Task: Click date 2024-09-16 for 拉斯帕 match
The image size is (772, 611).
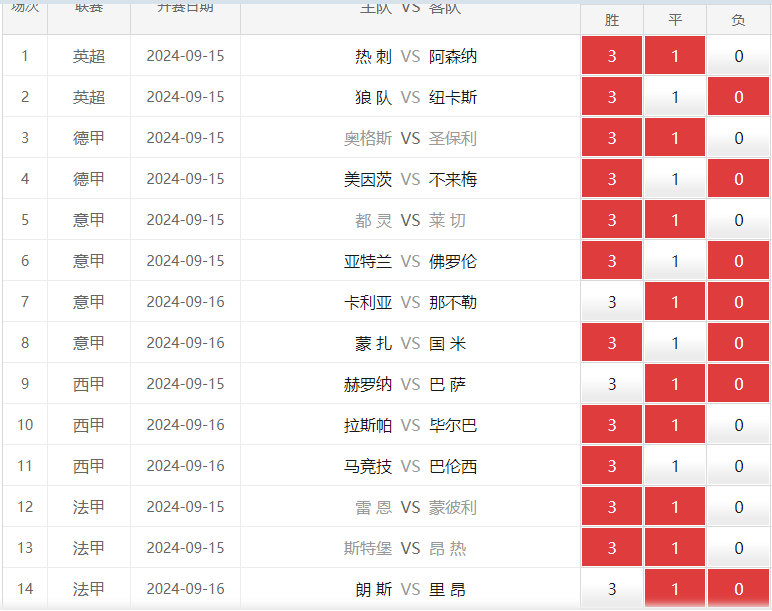Action: tap(185, 424)
